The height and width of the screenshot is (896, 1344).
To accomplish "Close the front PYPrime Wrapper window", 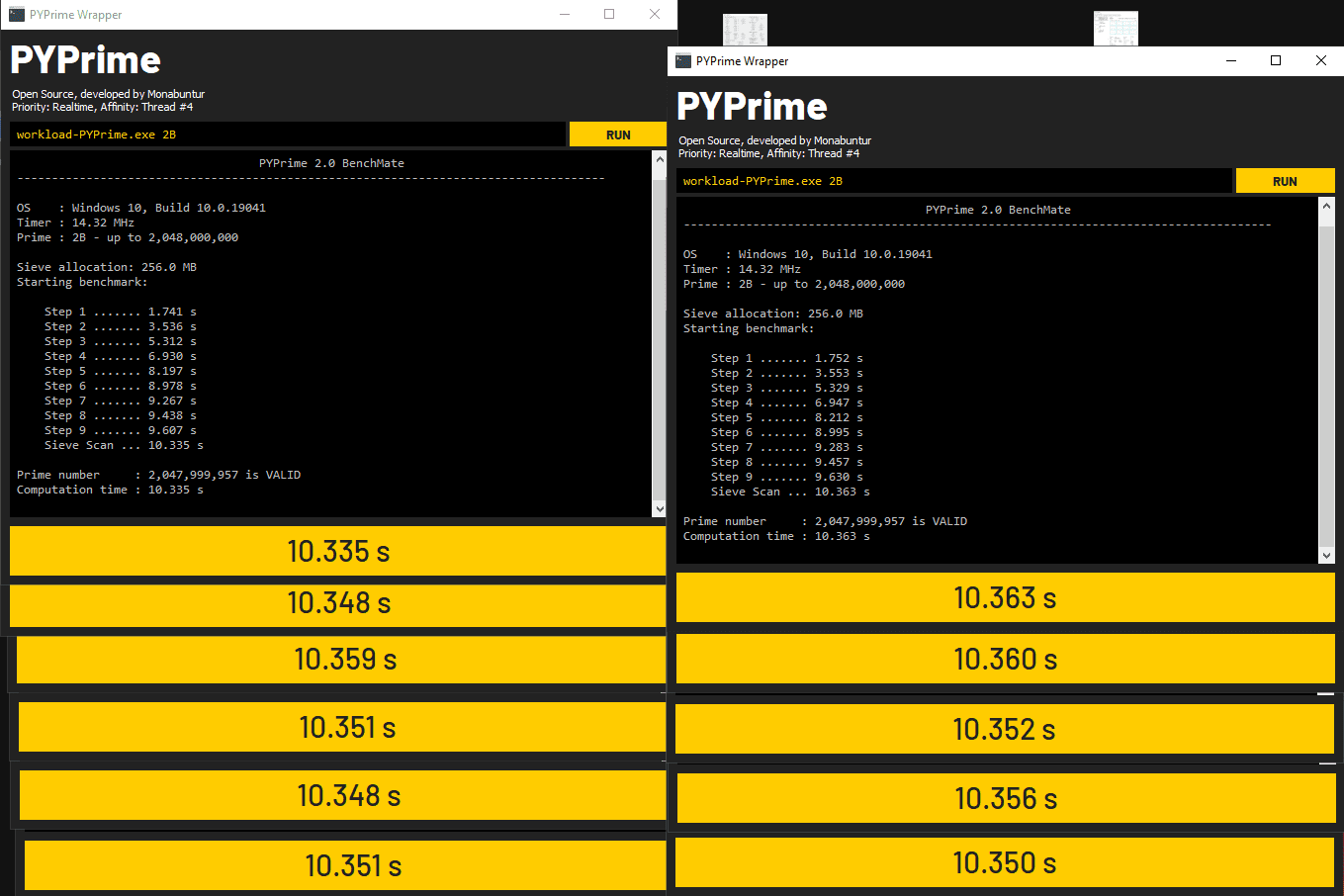I will coord(1321,61).
